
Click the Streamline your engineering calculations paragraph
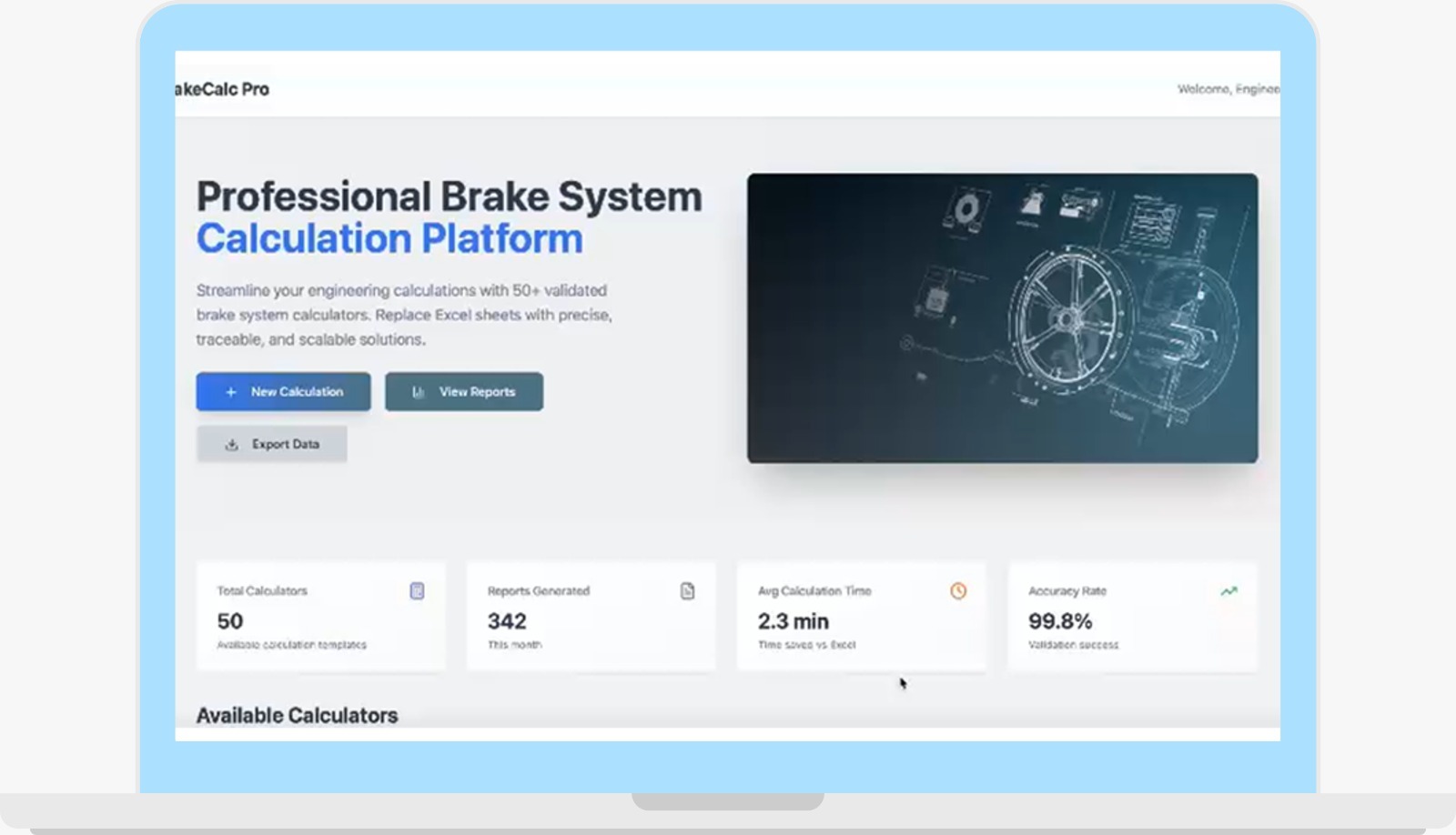[404, 315]
